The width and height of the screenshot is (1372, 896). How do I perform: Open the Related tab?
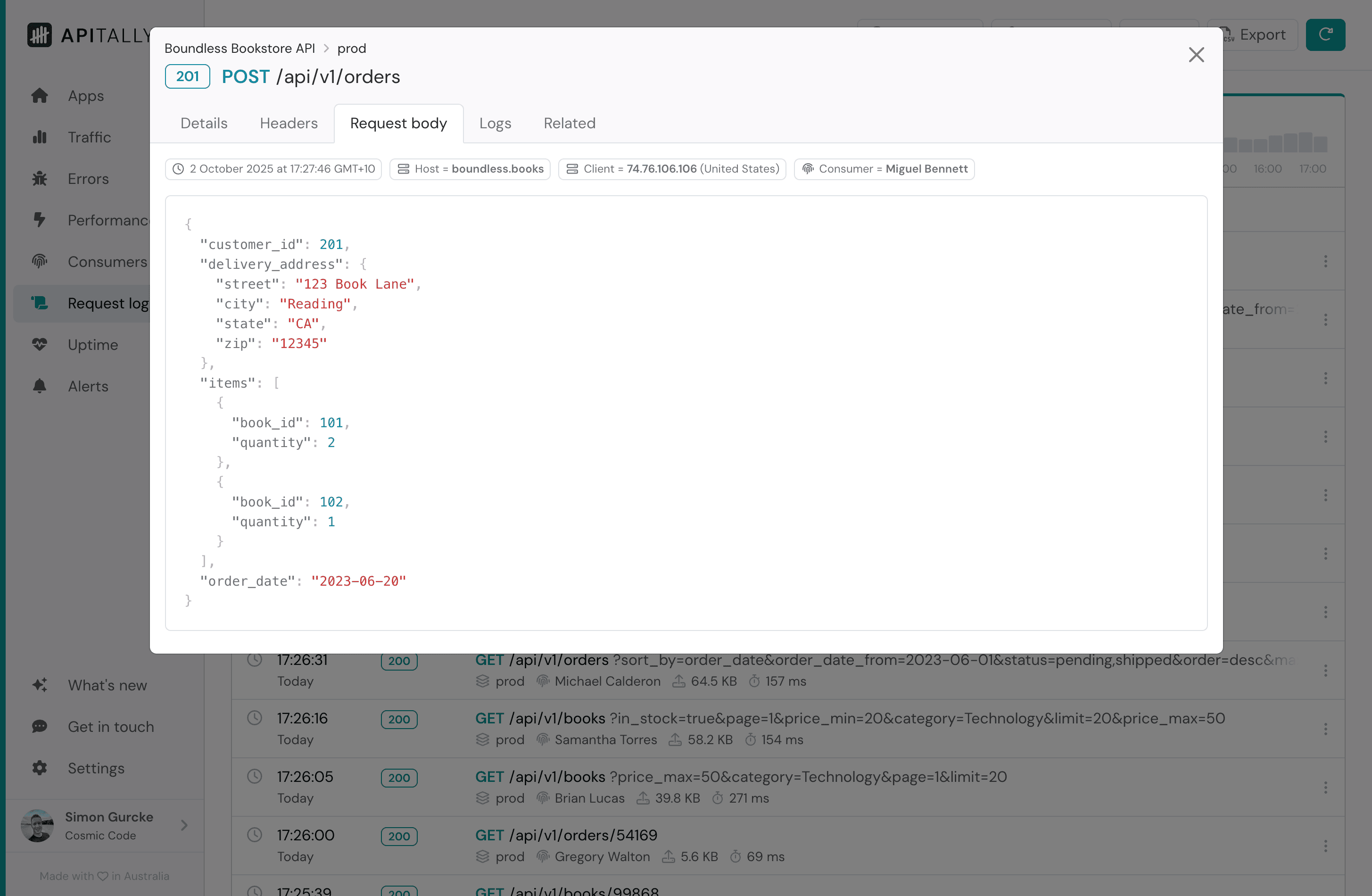569,124
